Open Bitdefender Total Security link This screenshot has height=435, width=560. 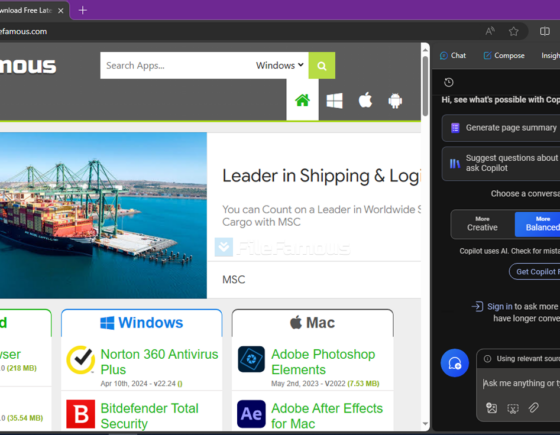point(149,416)
